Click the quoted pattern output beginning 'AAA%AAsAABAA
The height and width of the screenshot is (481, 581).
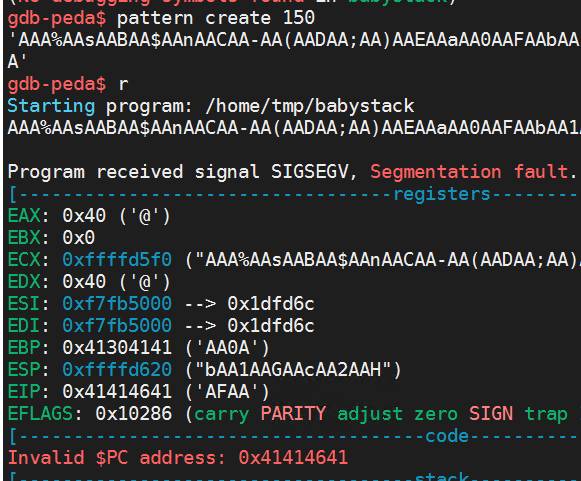pos(294,40)
